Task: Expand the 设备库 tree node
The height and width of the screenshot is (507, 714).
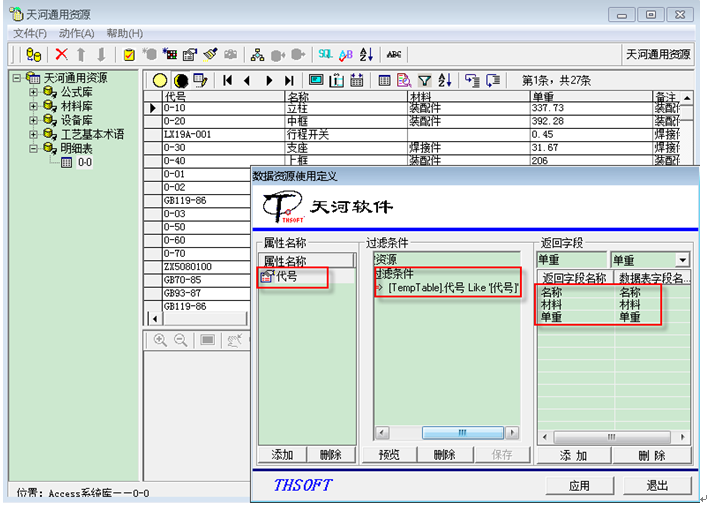Action: pos(33,120)
